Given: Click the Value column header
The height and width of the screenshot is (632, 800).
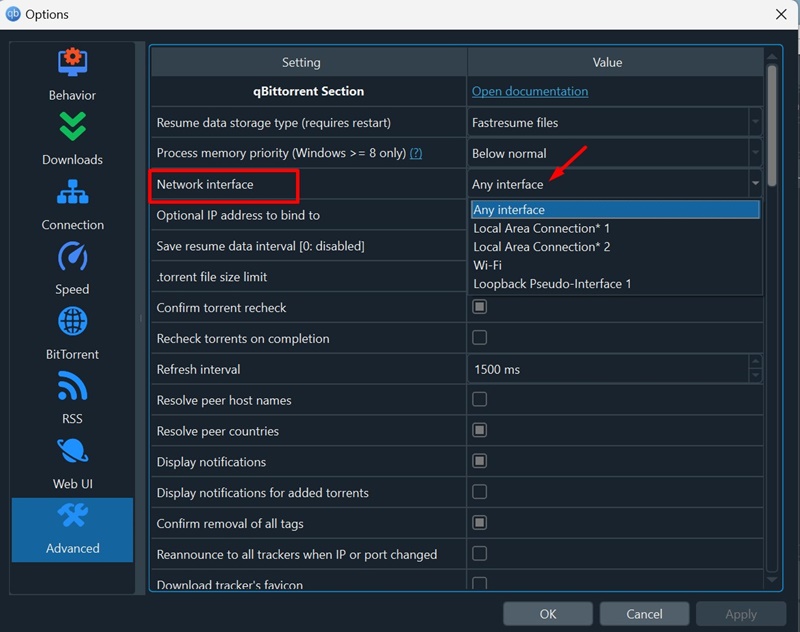Looking at the screenshot, I should [615, 62].
